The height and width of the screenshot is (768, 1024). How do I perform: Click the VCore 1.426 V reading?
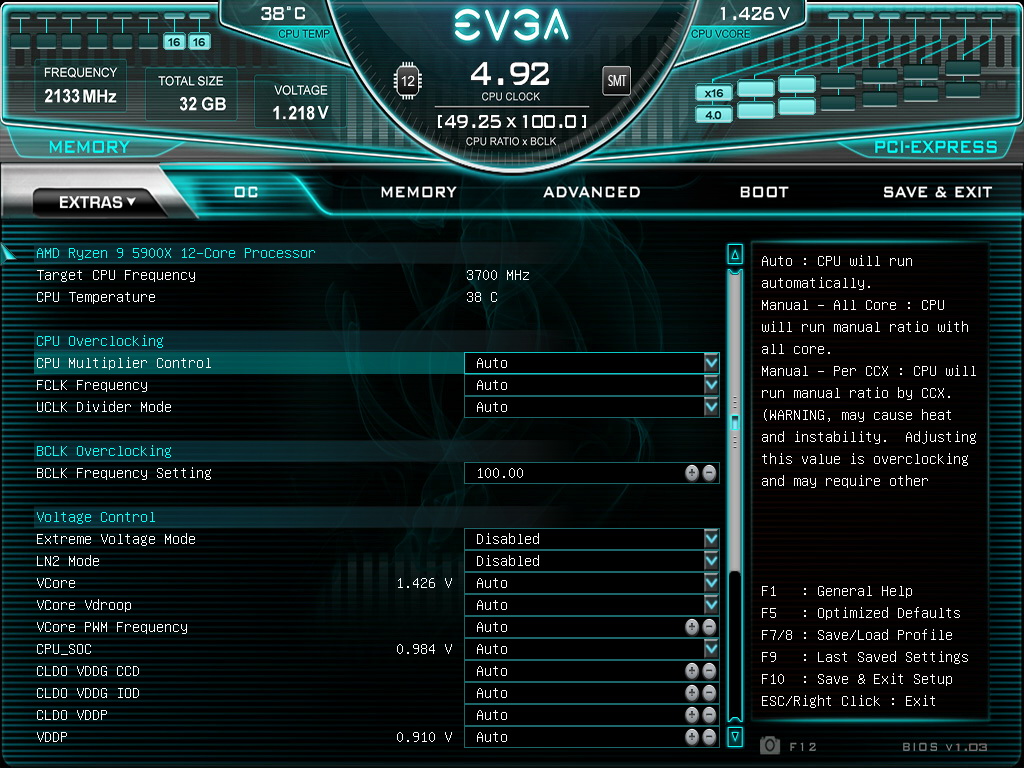(424, 583)
